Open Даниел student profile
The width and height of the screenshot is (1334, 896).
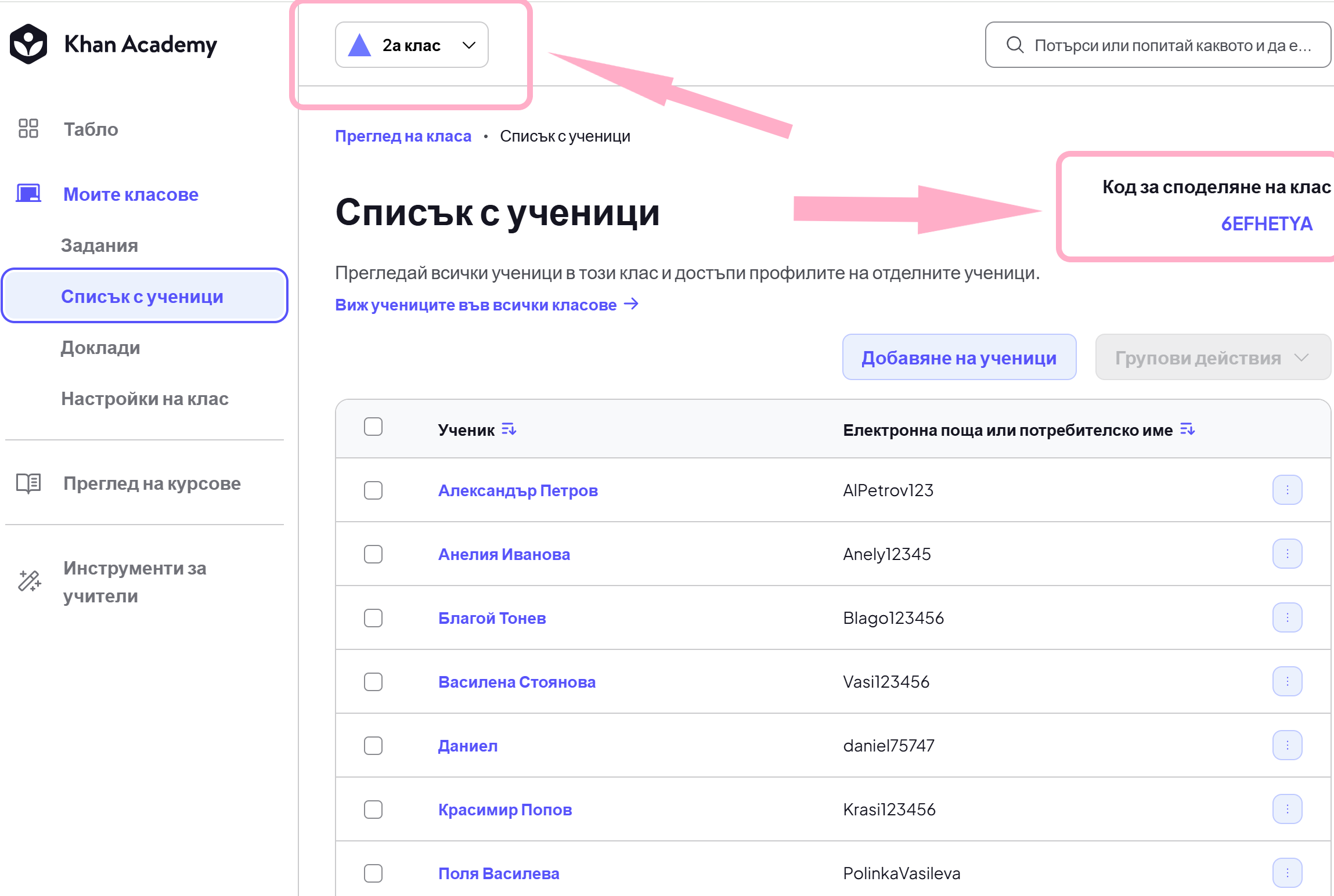point(468,746)
